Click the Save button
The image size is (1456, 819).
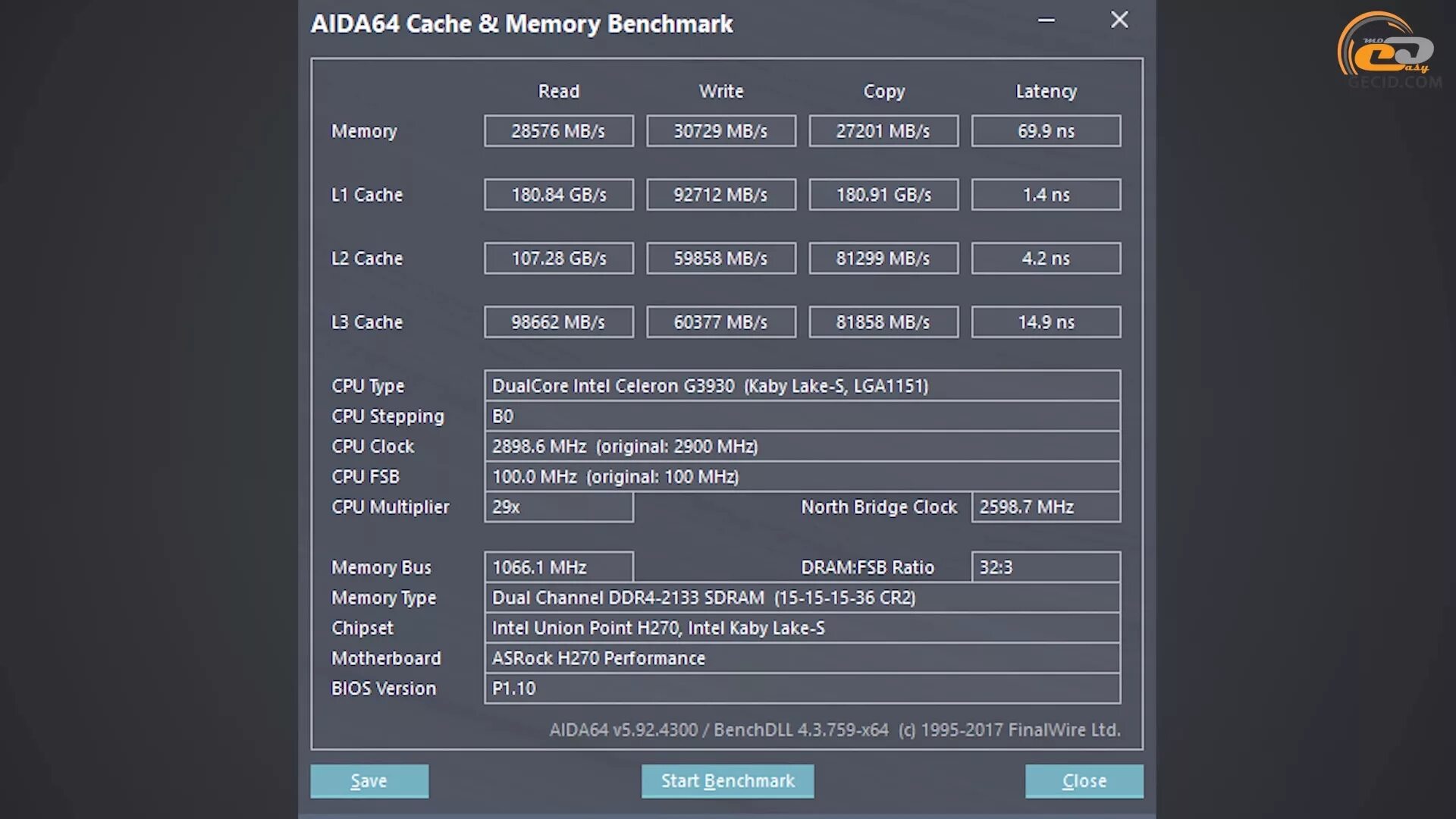pos(369,780)
